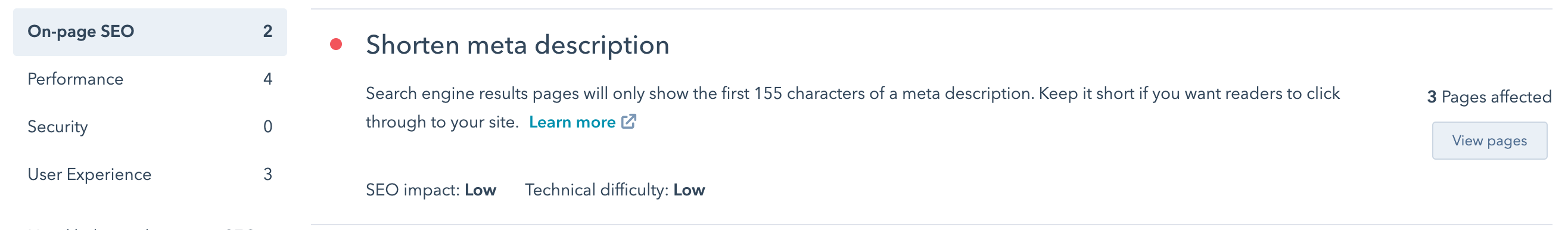Click the partially visible item below User Experience

[x=142, y=228]
